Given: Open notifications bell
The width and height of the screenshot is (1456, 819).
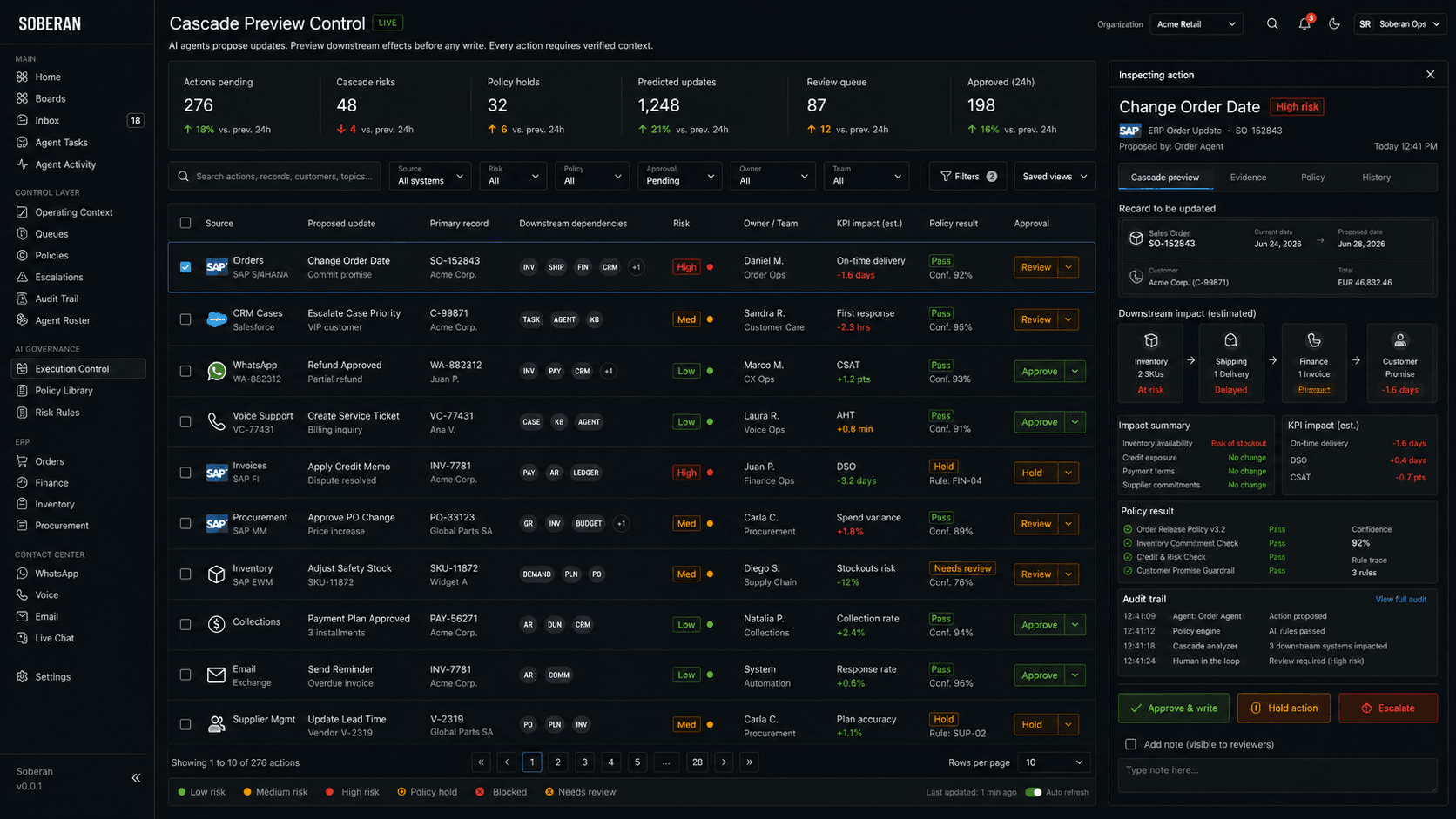Looking at the screenshot, I should coord(1304,24).
